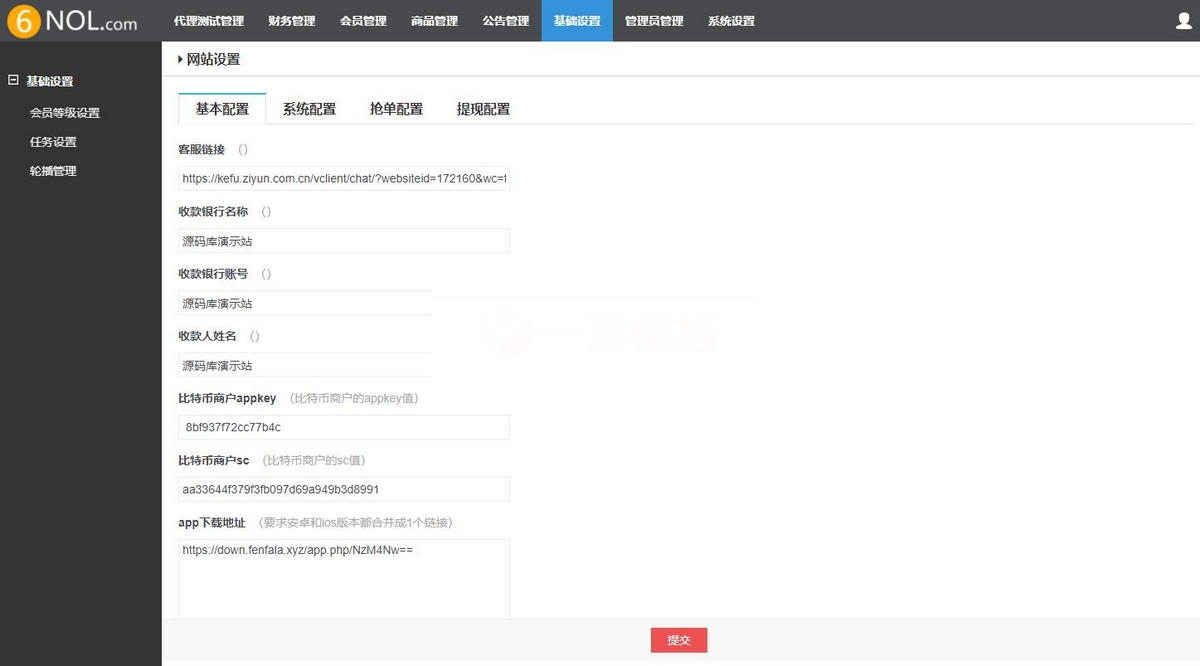Open the 会员管理 menu
This screenshot has height=666, width=1200.
(363, 20)
